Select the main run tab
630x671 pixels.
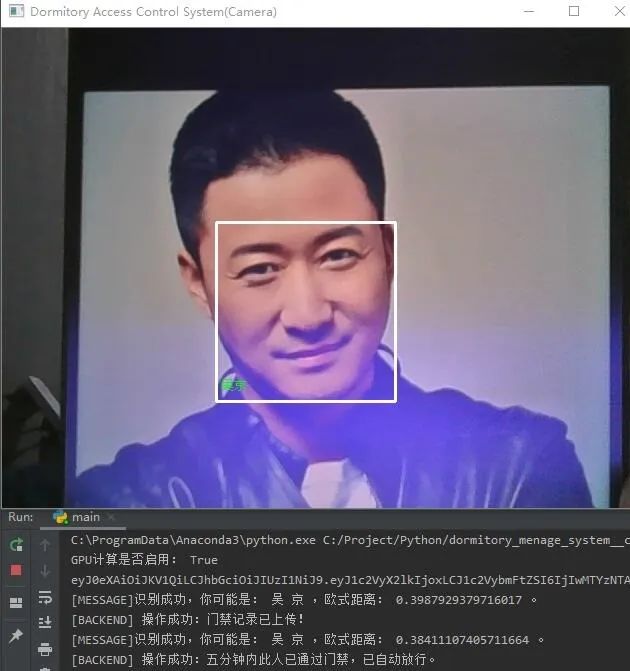click(83, 517)
